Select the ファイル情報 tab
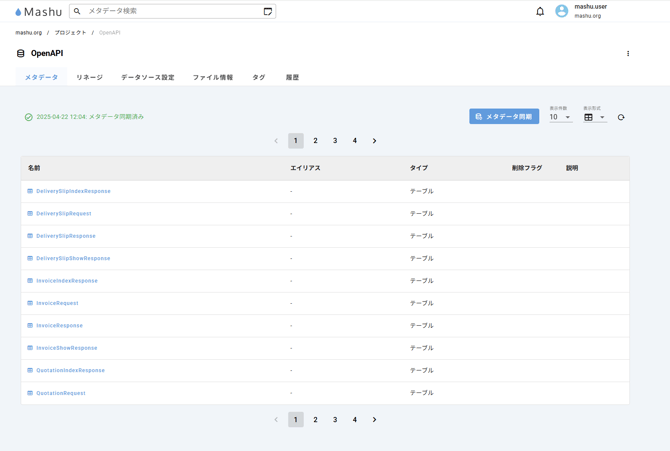This screenshot has height=451, width=670. 212,77
